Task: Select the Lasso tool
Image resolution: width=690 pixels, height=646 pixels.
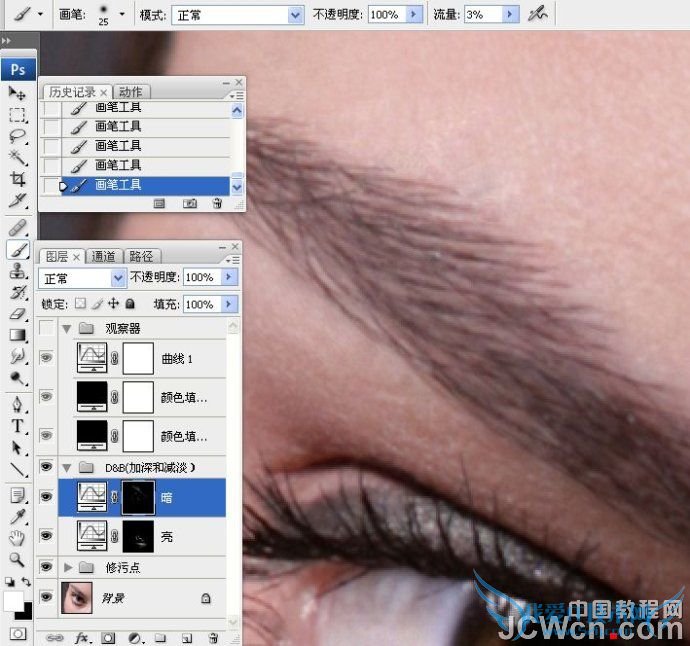Action: [x=17, y=136]
